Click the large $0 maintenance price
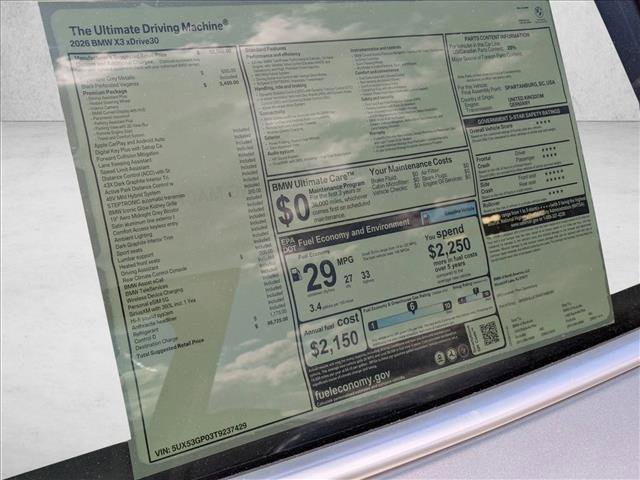 coord(292,210)
